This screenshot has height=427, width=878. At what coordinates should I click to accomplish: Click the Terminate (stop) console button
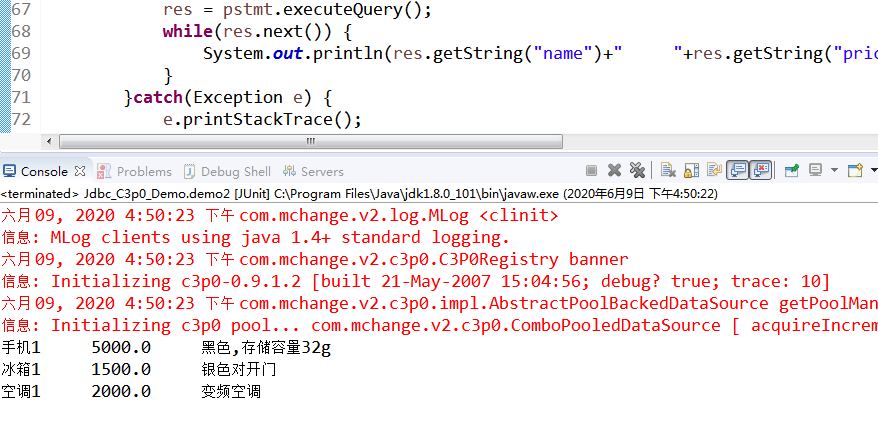click(x=591, y=171)
